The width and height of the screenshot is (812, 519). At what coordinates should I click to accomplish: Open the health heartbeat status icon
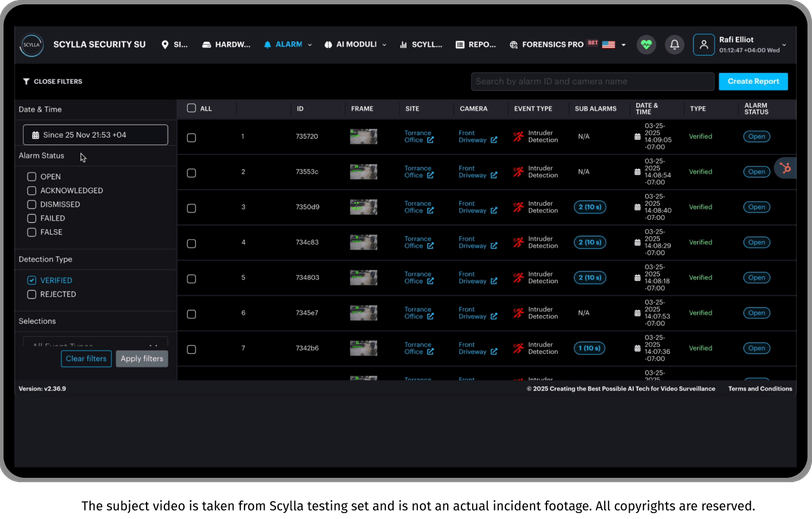coord(646,45)
